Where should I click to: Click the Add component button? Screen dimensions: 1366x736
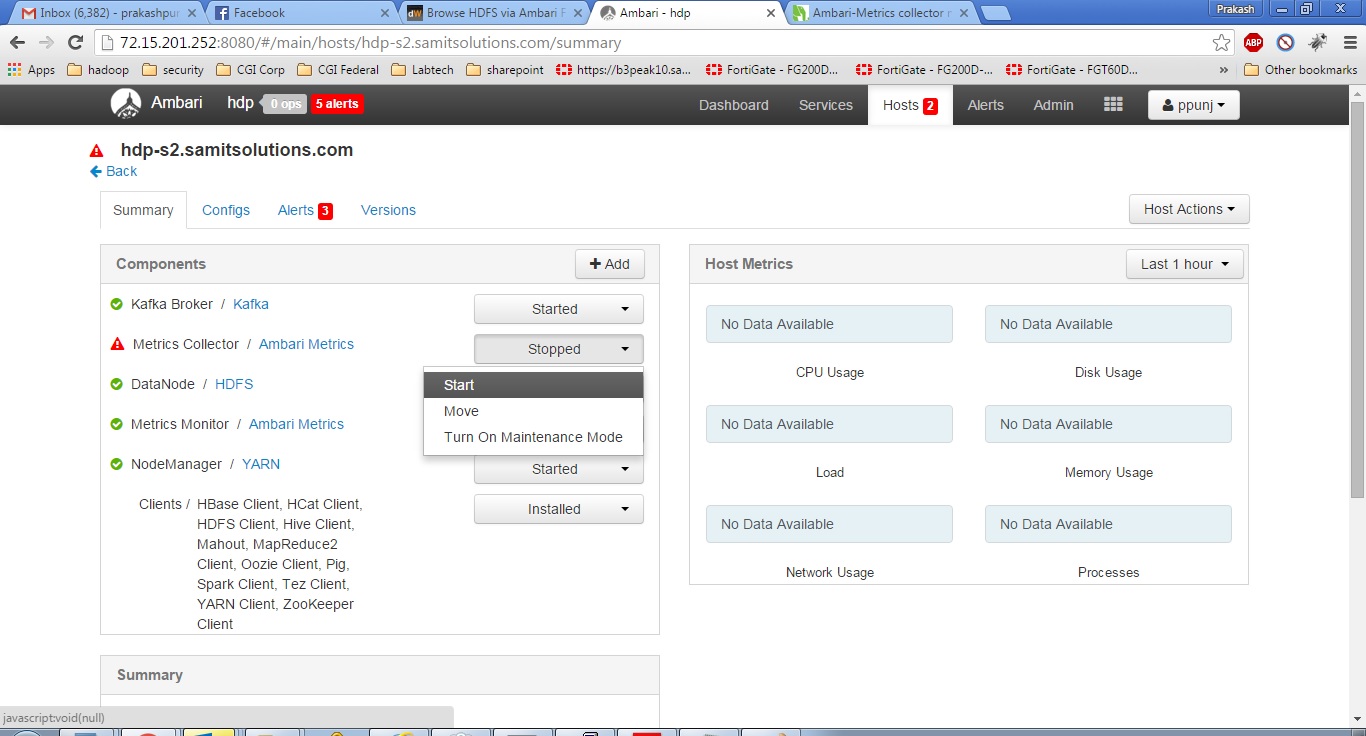[x=610, y=264]
